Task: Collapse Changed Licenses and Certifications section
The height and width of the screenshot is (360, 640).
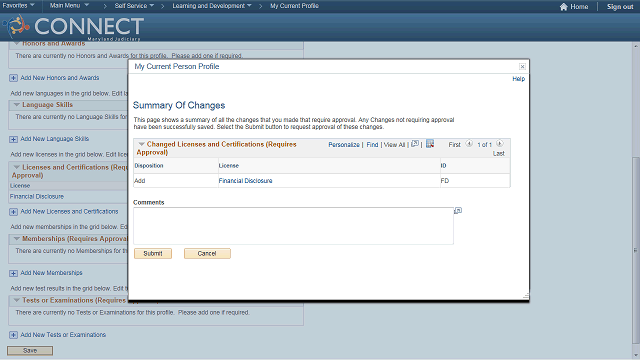Action: click(141, 144)
